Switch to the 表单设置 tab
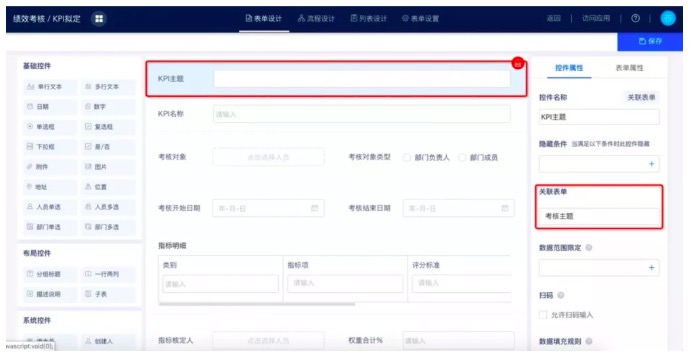The width and height of the screenshot is (694, 361). coord(420,19)
